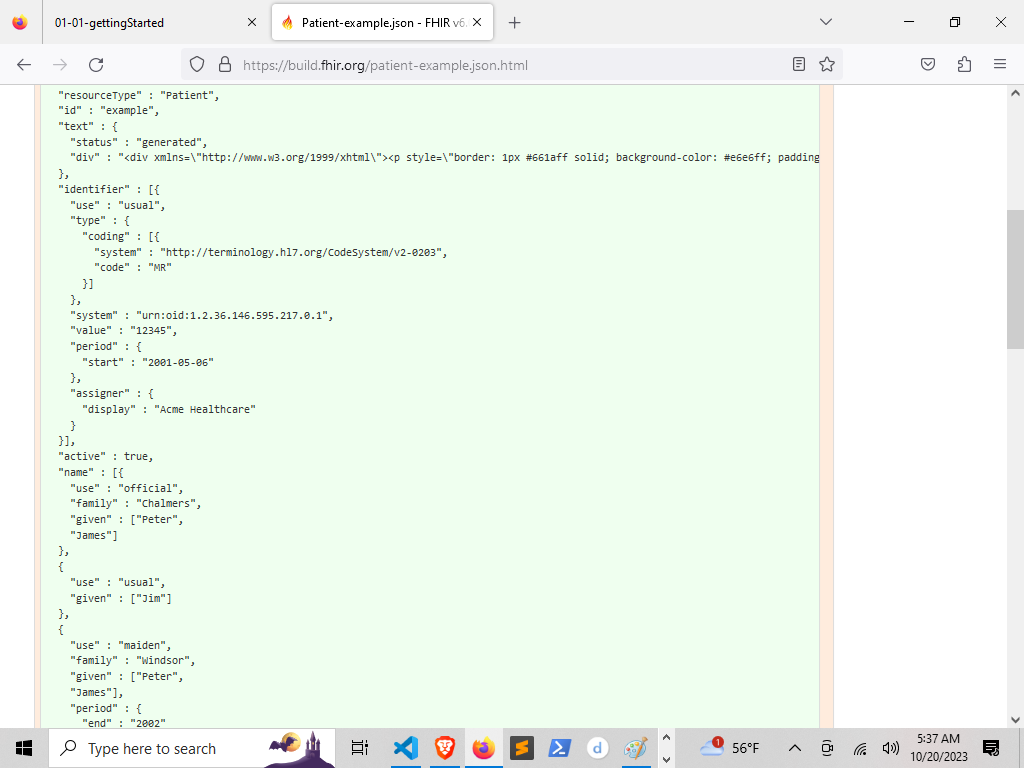
Task: Open the white 'd' app on taskbar
Action: pos(598,748)
